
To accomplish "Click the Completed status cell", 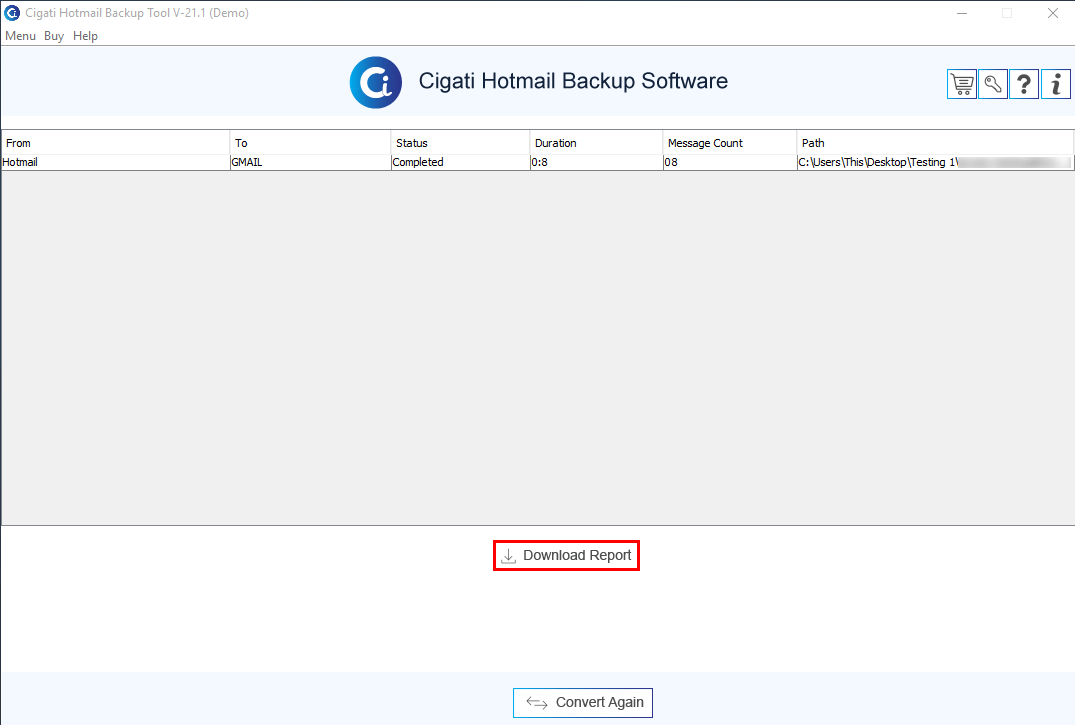I will pos(461,163).
